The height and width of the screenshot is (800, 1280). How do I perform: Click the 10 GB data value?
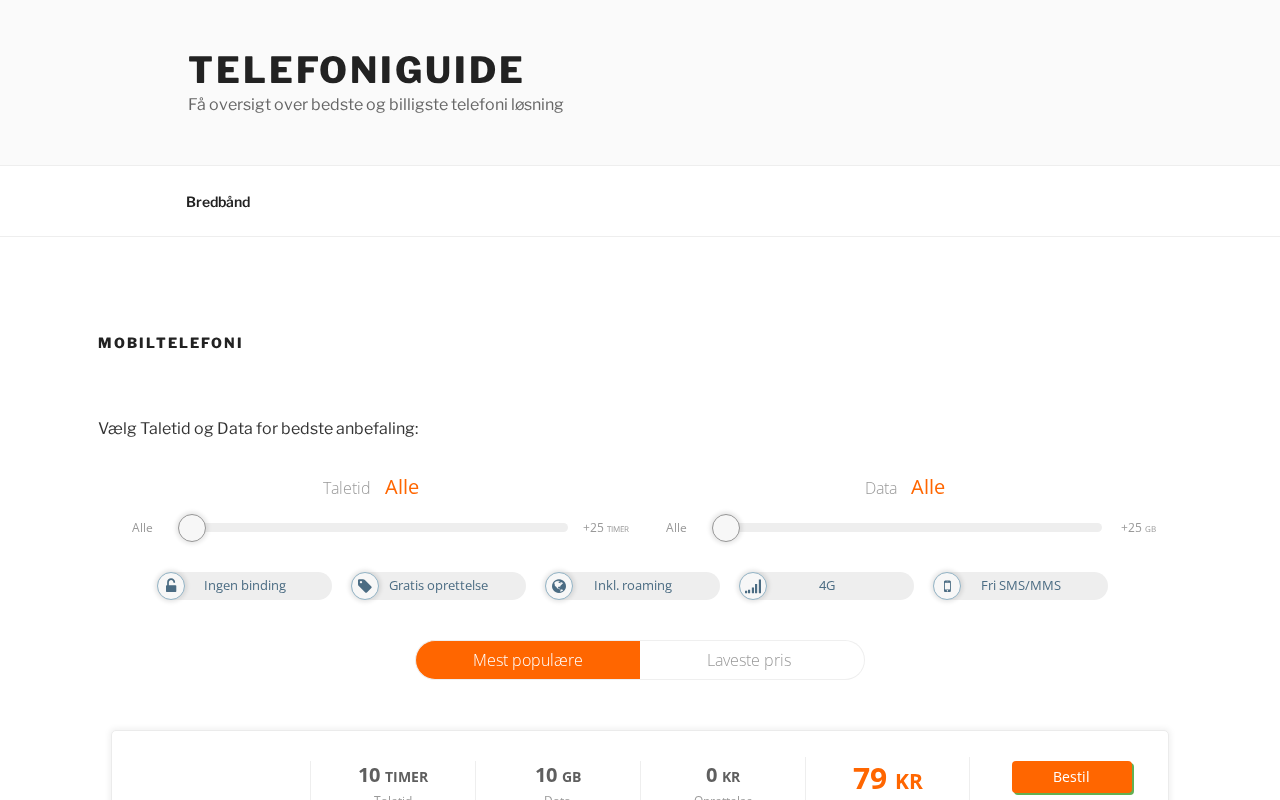click(x=558, y=776)
